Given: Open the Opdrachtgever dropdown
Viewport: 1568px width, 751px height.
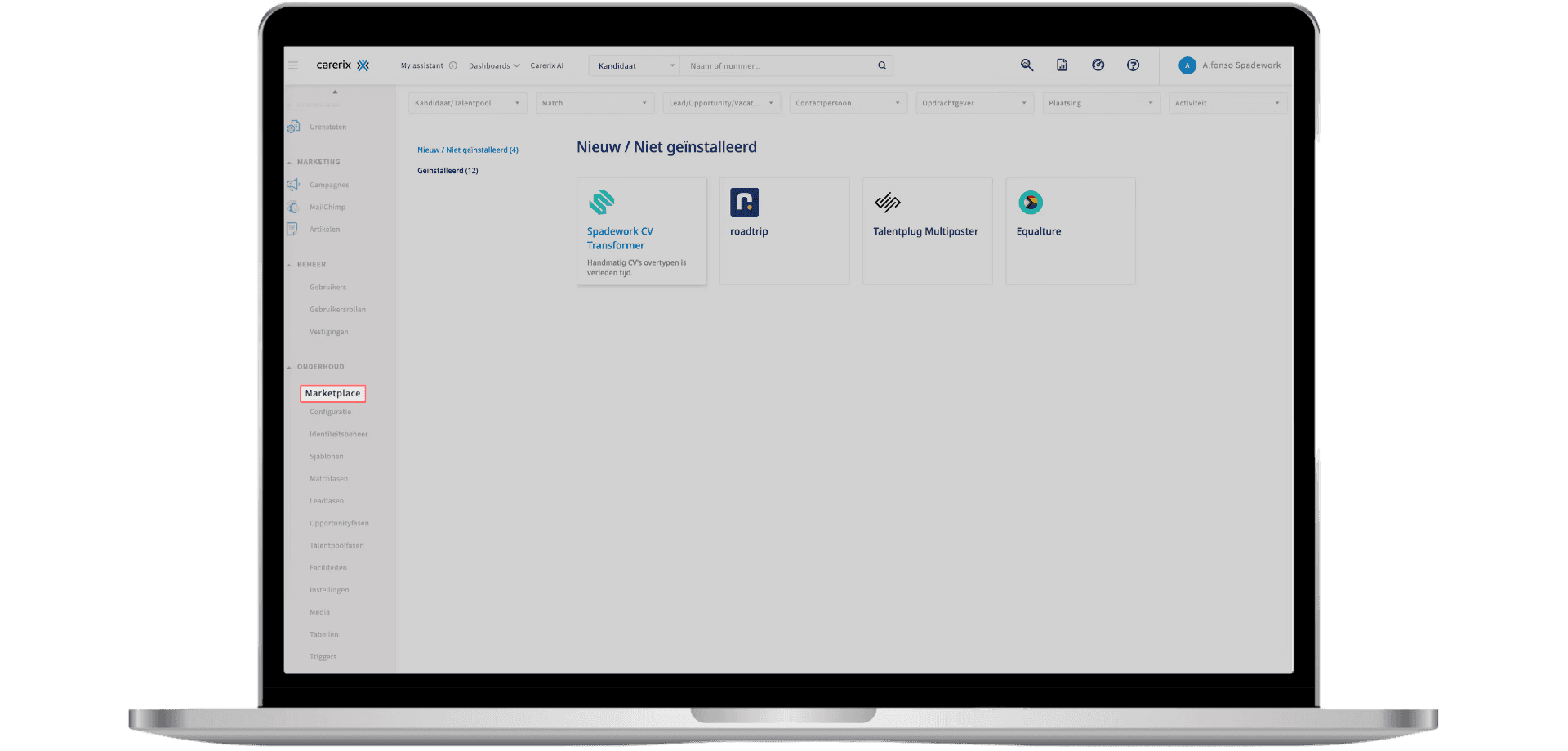Looking at the screenshot, I should coord(974,104).
